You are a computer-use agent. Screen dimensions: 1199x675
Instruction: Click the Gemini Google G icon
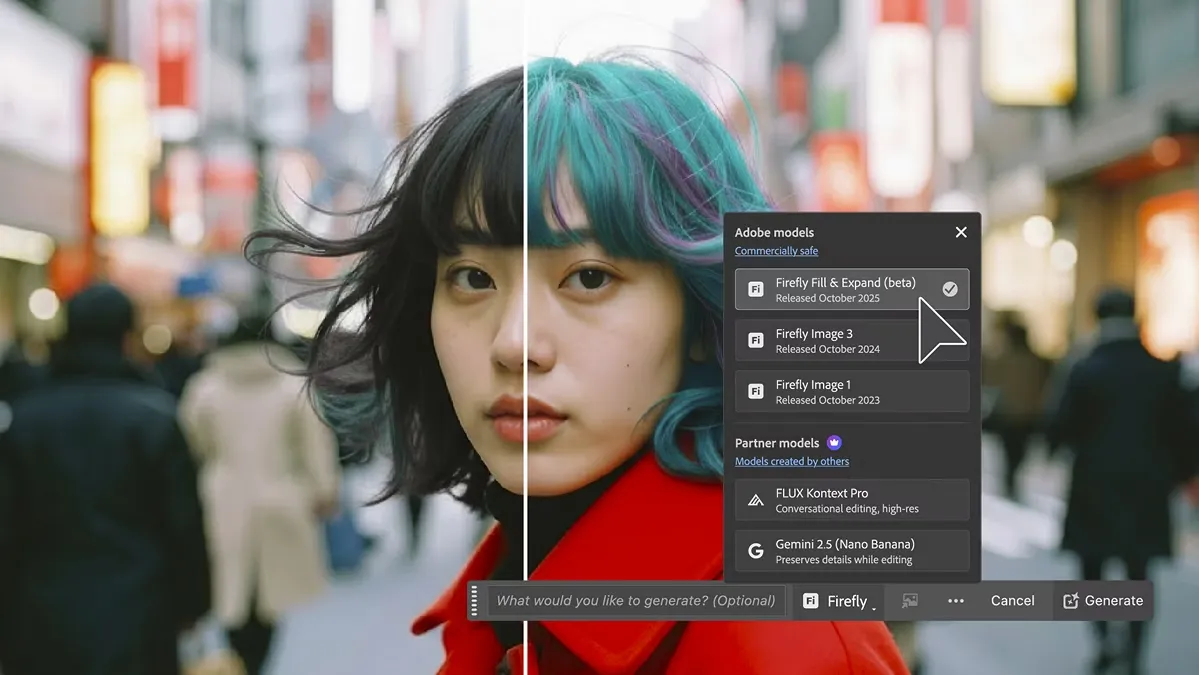[x=756, y=551]
